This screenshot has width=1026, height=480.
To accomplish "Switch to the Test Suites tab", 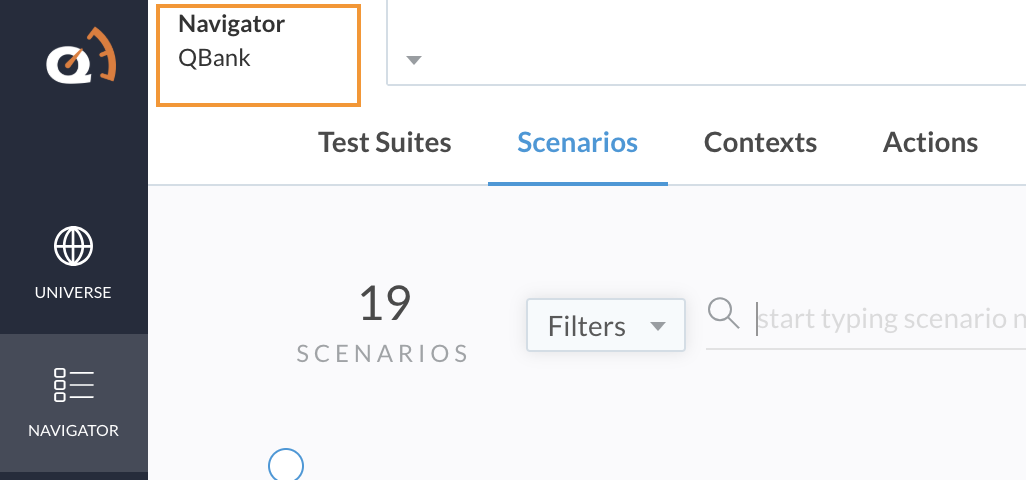I will click(385, 143).
